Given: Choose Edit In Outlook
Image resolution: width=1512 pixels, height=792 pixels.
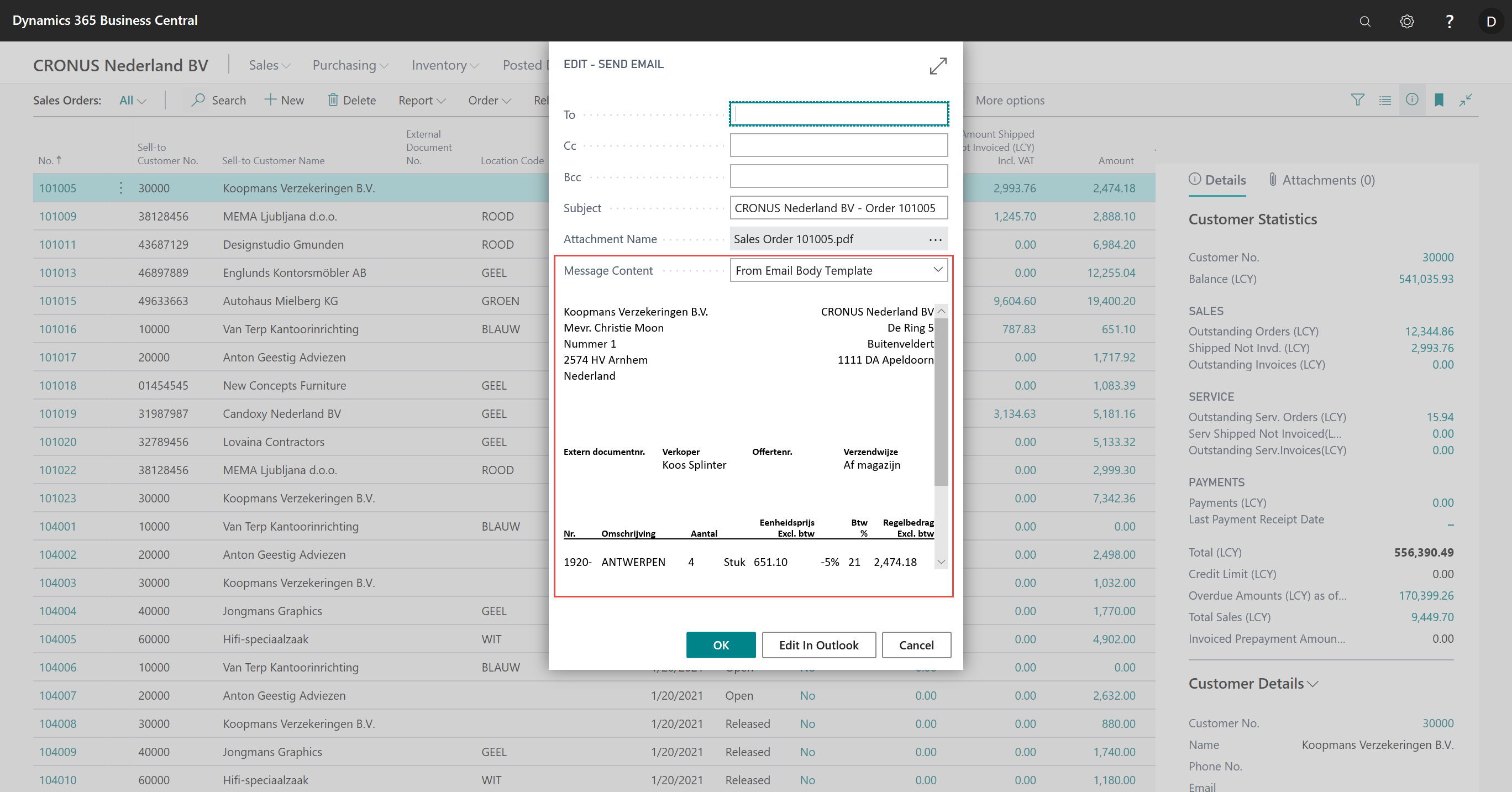Looking at the screenshot, I should pyautogui.click(x=819, y=645).
